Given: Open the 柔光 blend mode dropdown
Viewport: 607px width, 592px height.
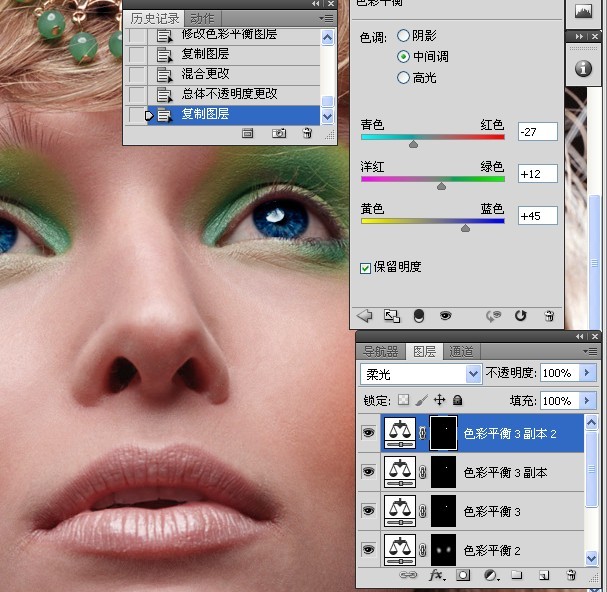Looking at the screenshot, I should coord(473,374).
